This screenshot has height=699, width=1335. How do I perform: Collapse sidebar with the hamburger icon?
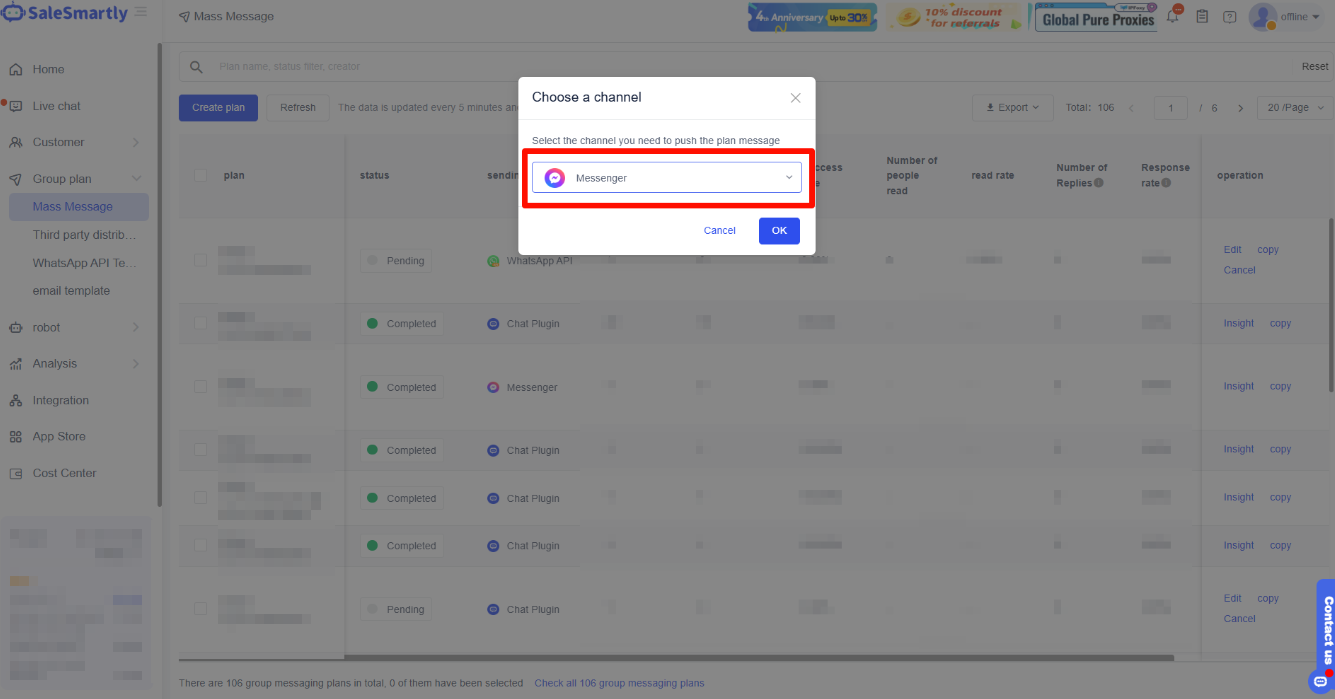141,13
